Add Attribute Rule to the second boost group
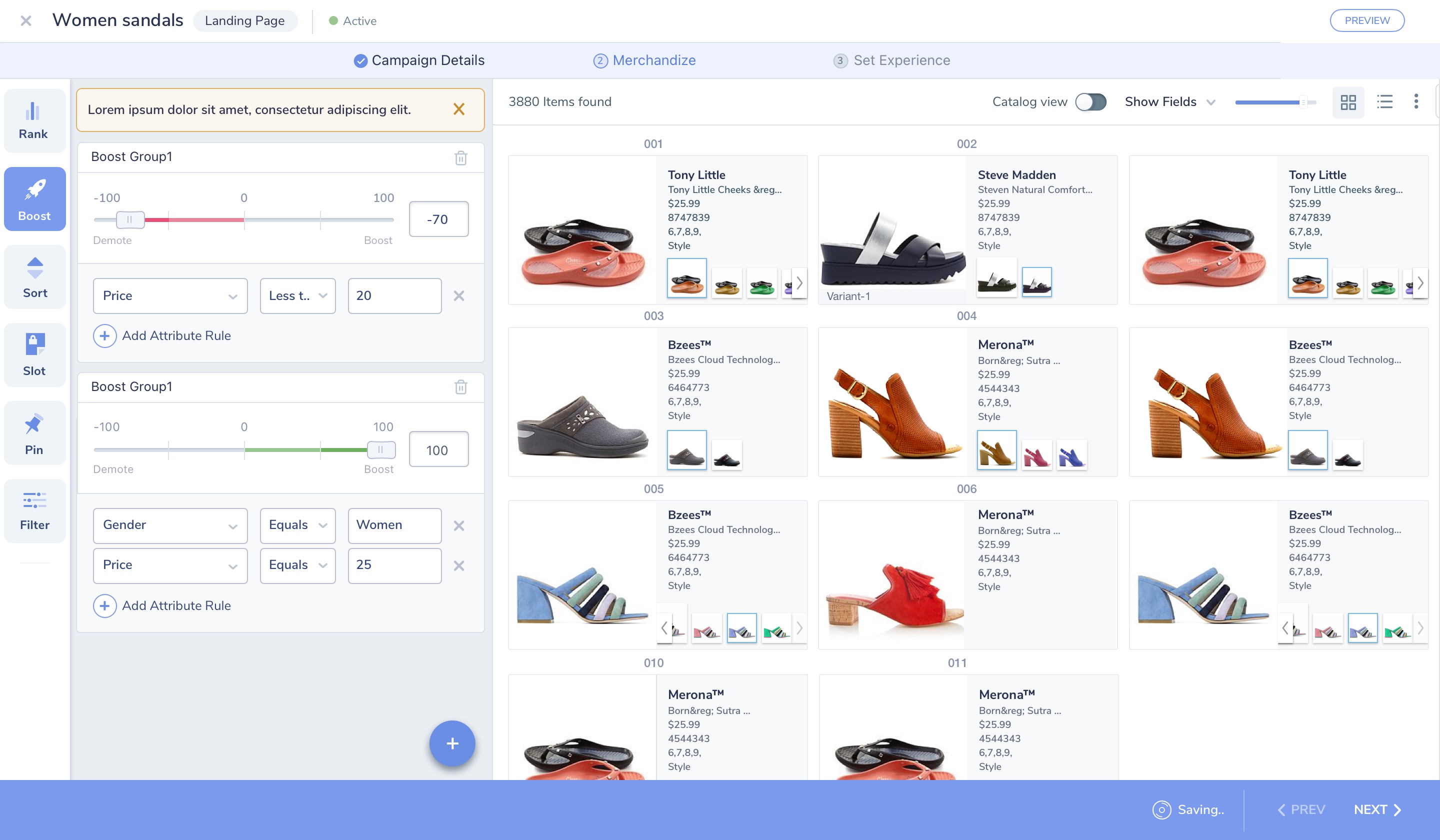The image size is (1440, 840). click(x=162, y=605)
